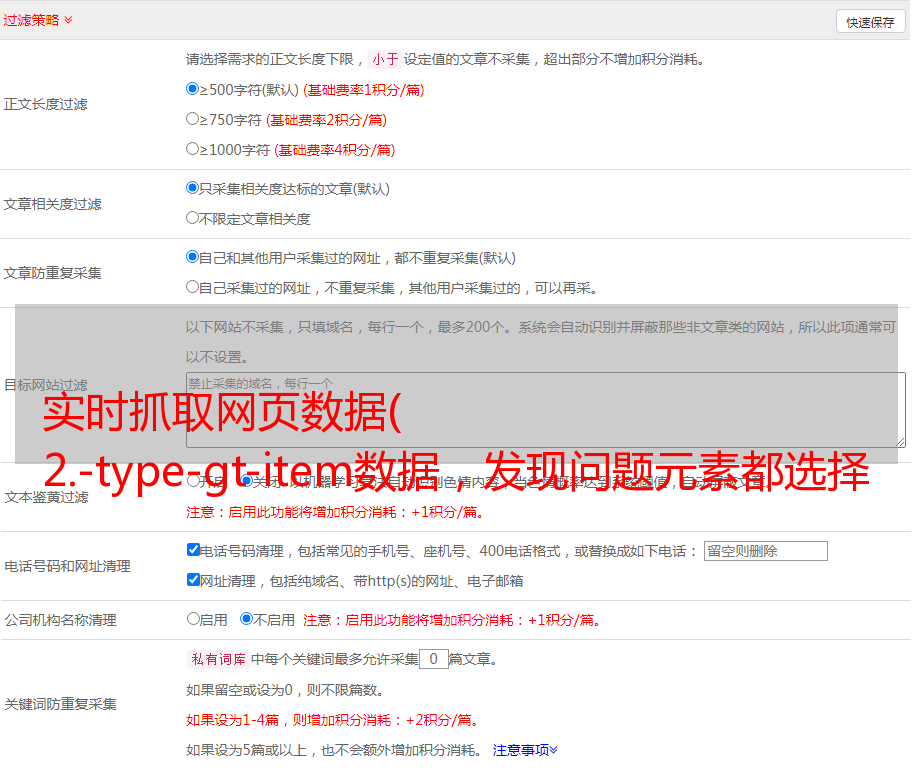Screen dimensions: 912x768
Task: Select 自己采集过的网址 不重复采集 option
Action: pos(192,287)
